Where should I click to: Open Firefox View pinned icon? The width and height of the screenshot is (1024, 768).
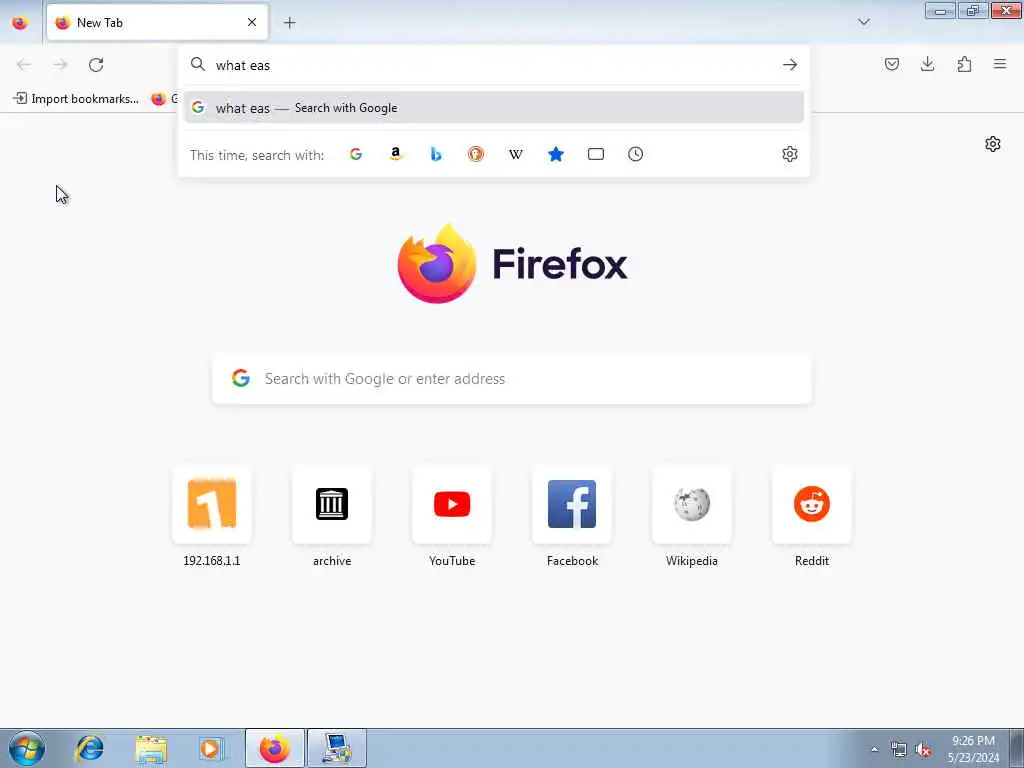(20, 23)
